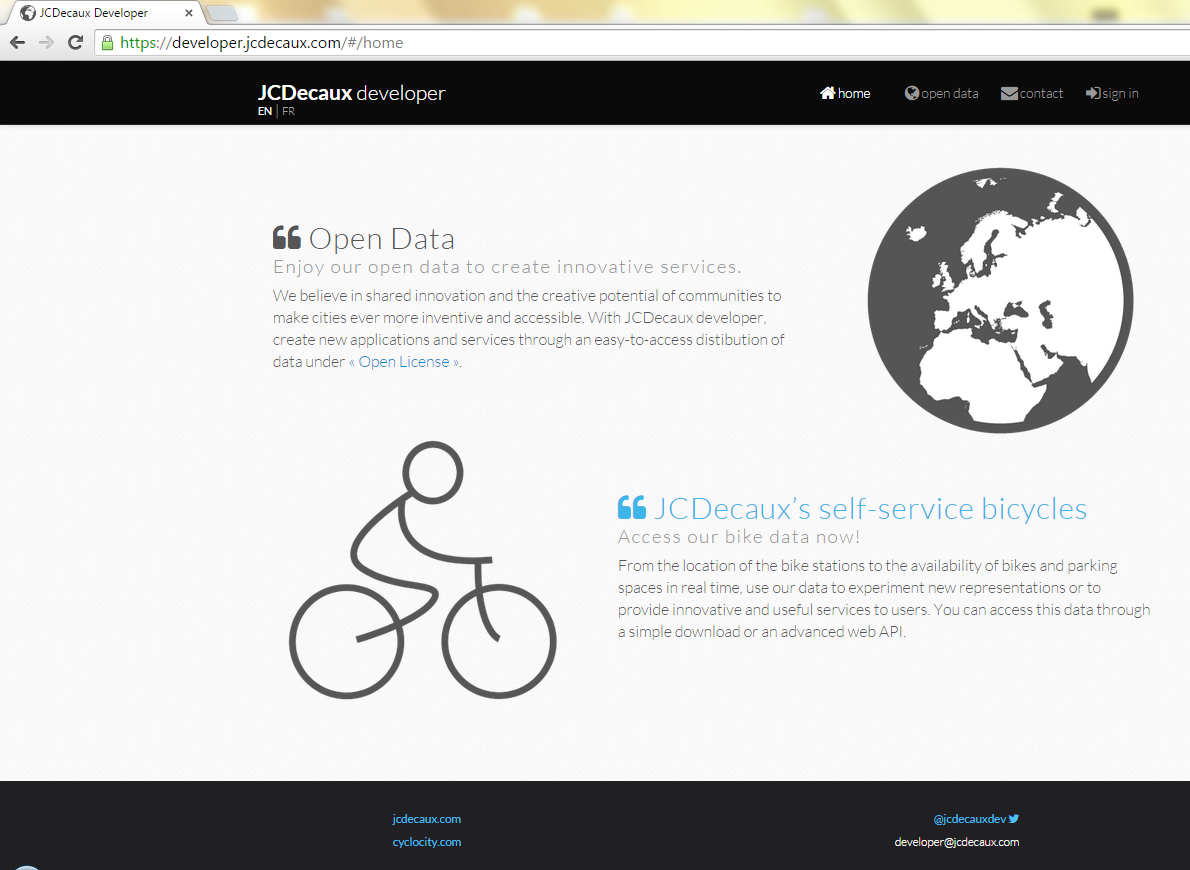Click the quote icon beside Open Data
The height and width of the screenshot is (870, 1190).
pyautogui.click(x=287, y=238)
